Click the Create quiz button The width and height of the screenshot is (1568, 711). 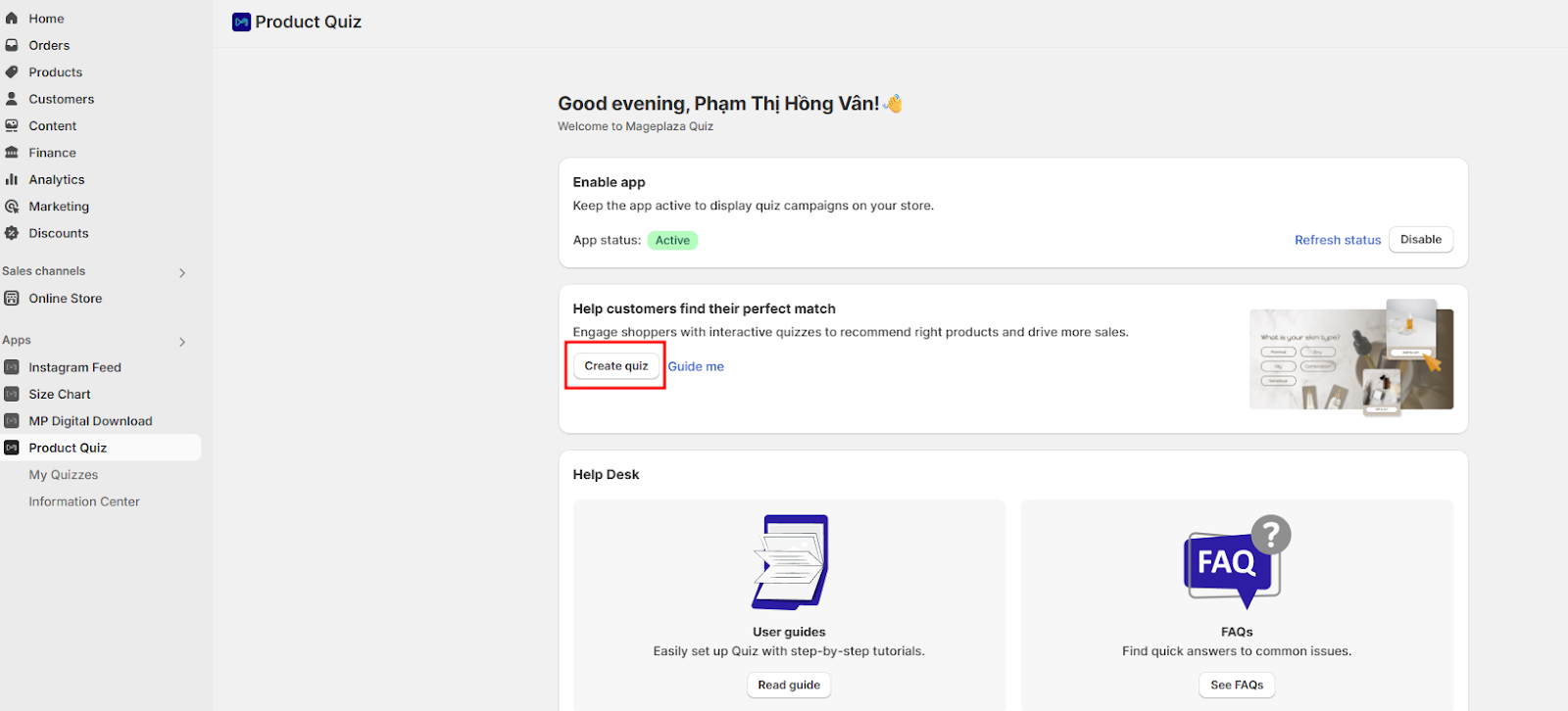(616, 366)
